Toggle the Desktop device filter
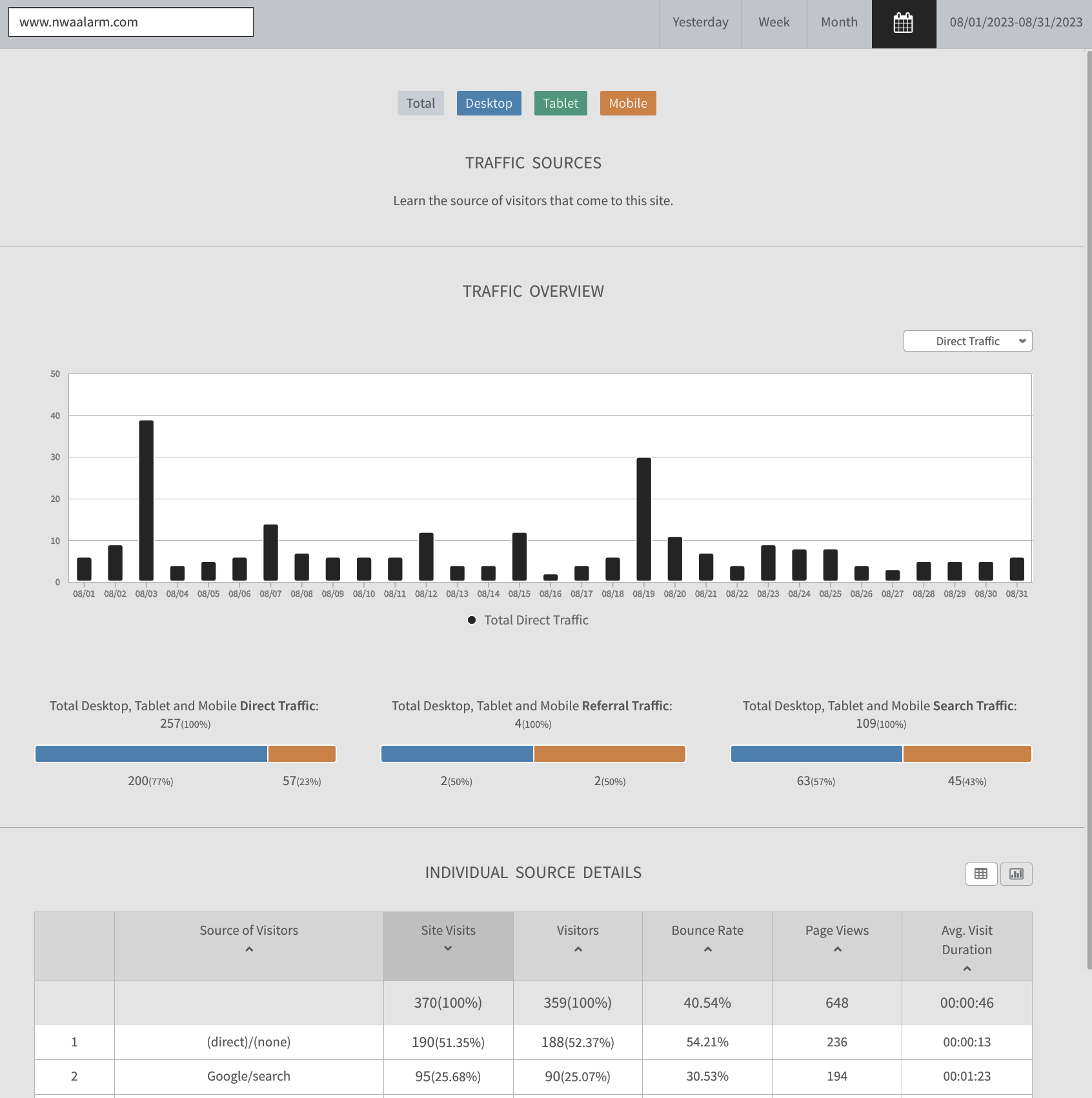Screen dimensions: 1092x1098 tap(489, 103)
